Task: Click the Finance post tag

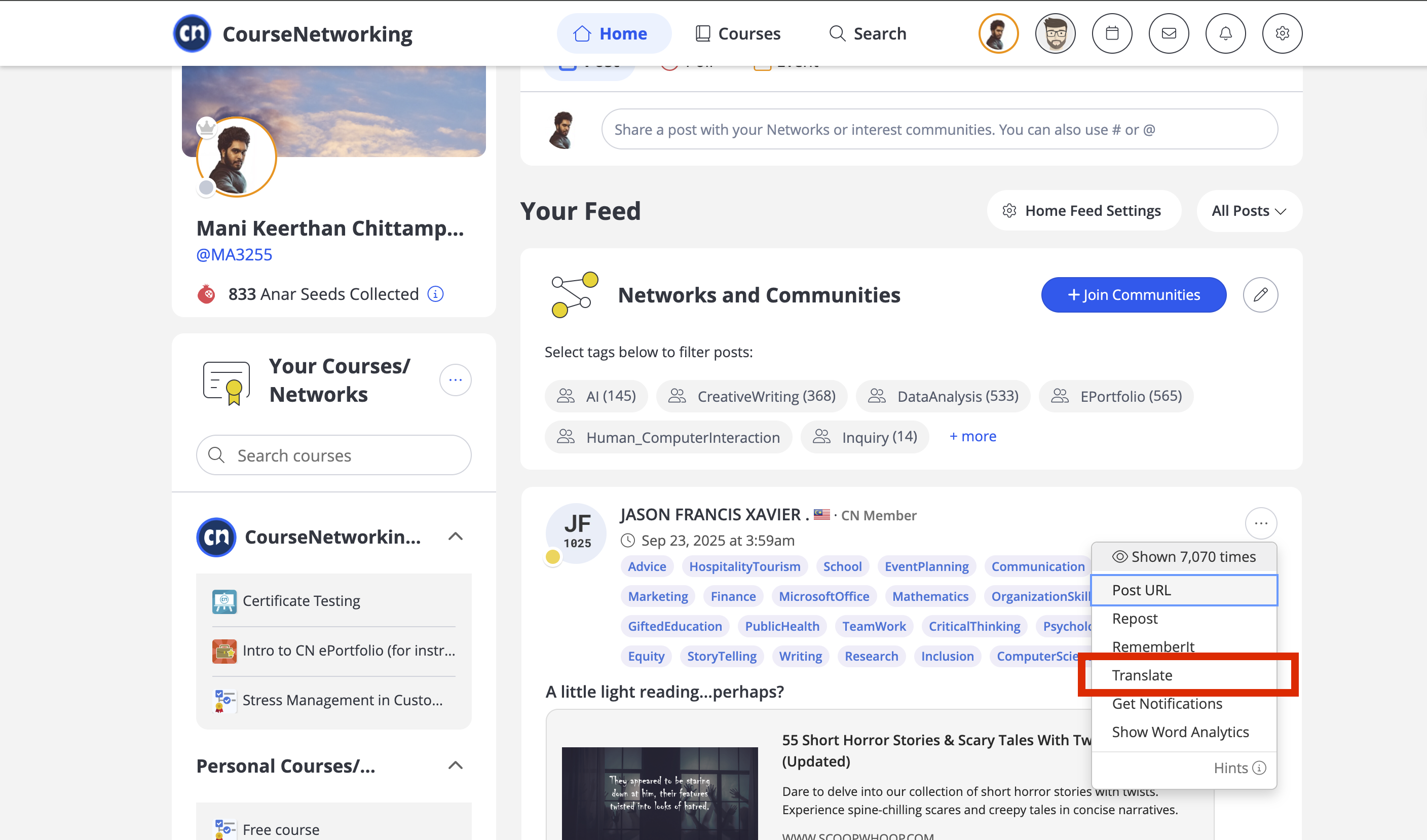Action: point(733,596)
